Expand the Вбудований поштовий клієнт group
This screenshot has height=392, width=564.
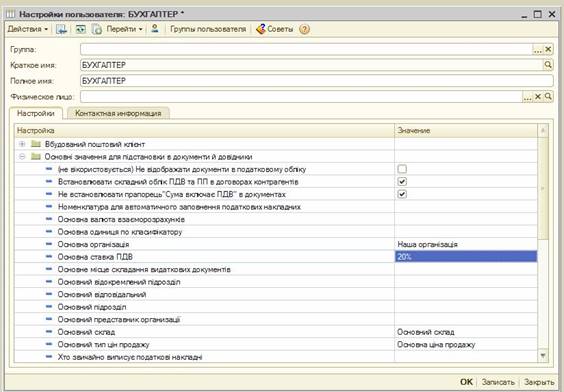point(22,144)
